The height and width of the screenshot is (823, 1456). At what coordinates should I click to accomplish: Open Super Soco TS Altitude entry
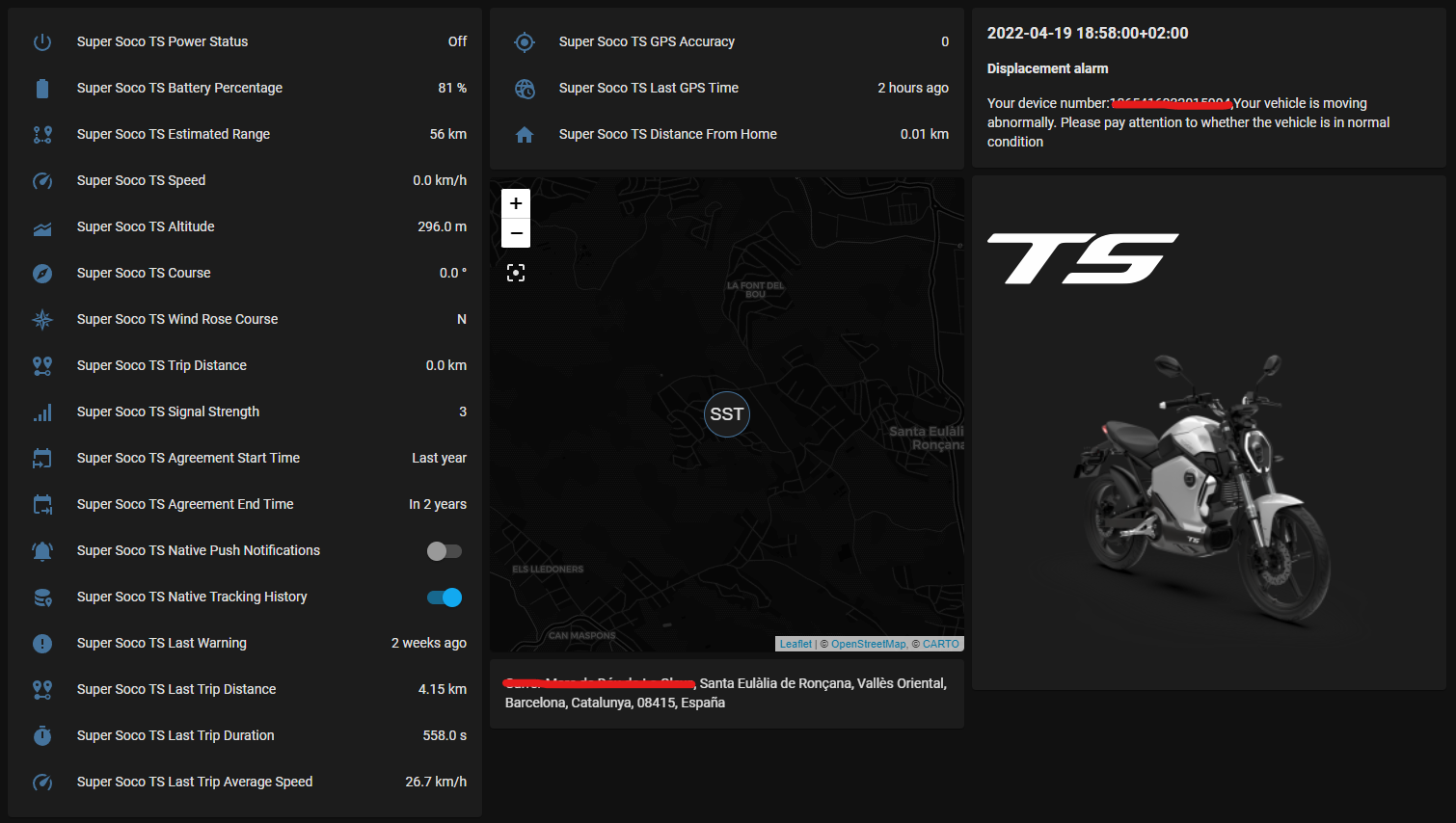click(245, 226)
